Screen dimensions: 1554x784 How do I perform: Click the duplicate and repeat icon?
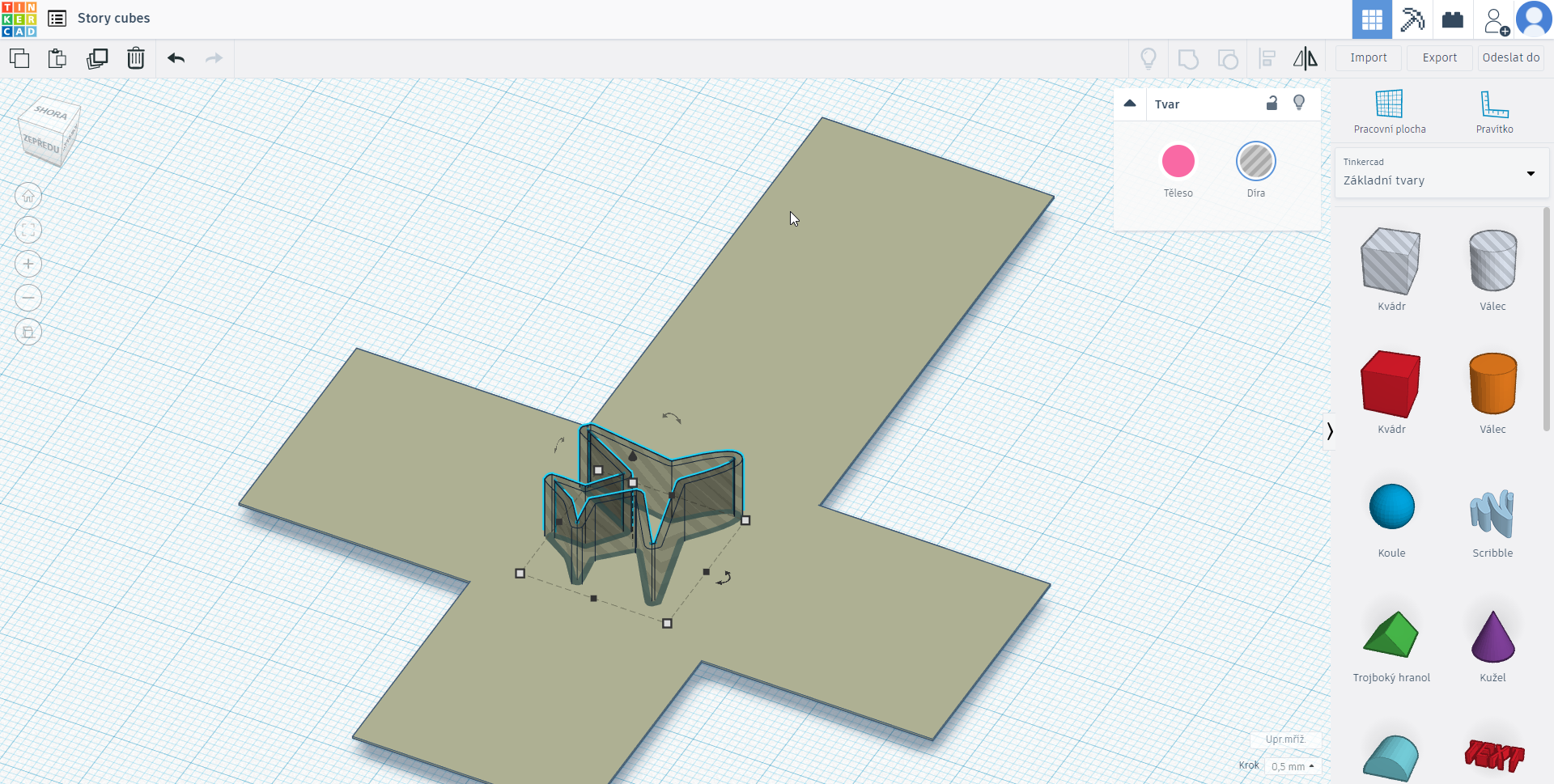[97, 58]
